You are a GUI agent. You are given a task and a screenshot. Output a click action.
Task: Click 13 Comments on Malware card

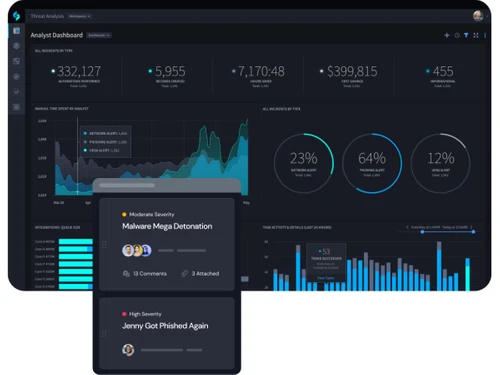[x=150, y=274]
